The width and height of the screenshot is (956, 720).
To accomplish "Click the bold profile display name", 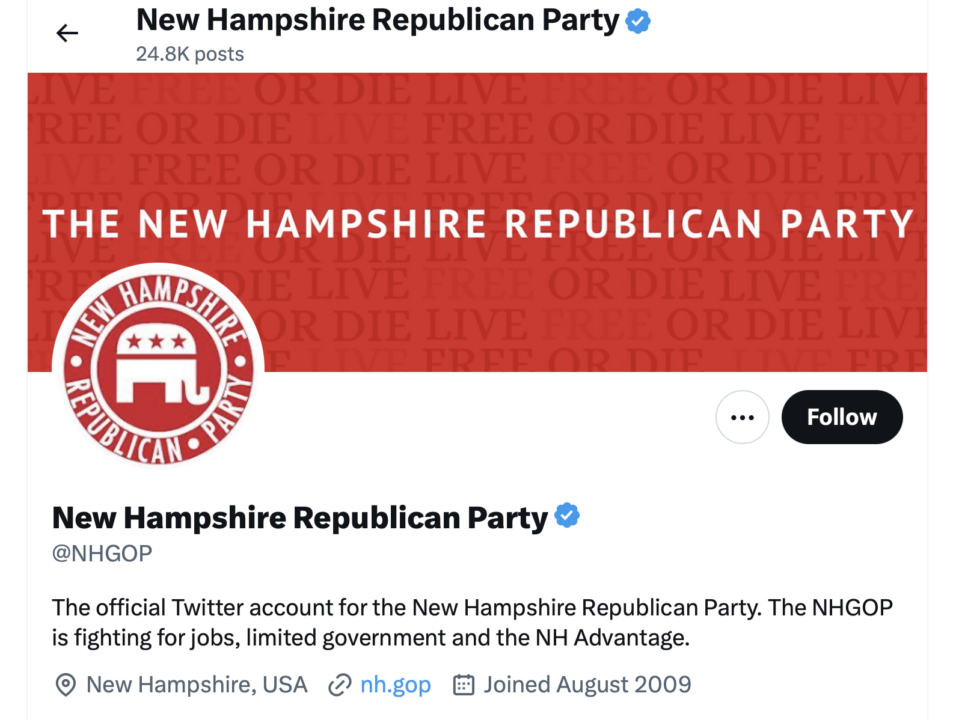I will [300, 517].
